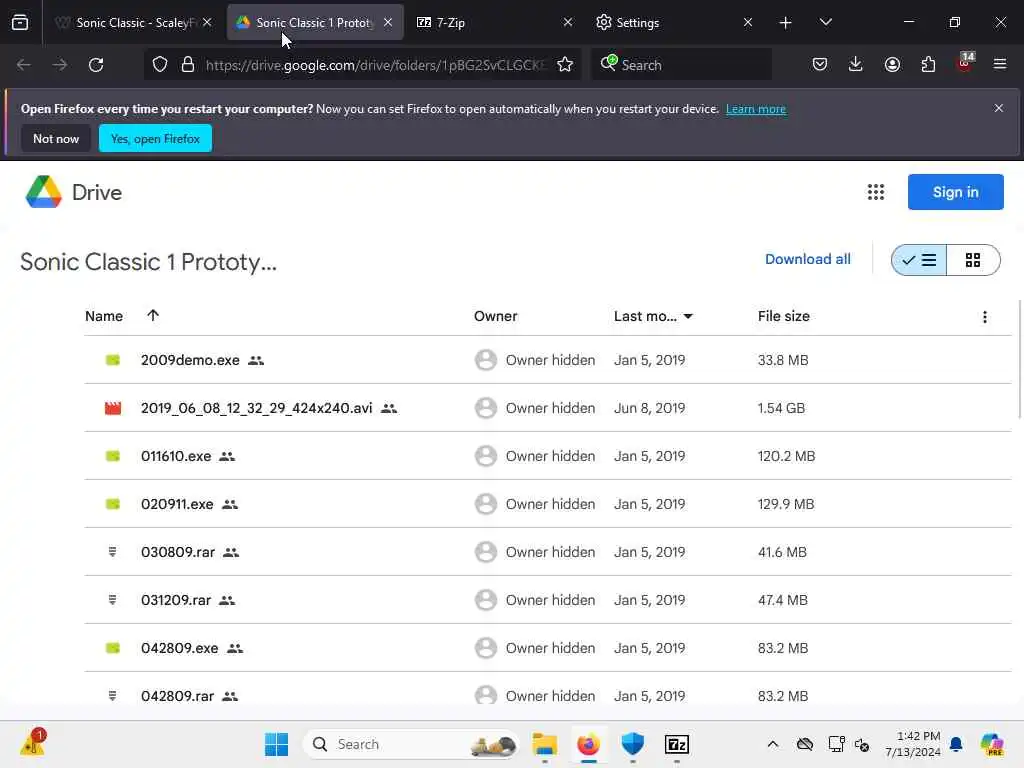The image size is (1024, 768).
Task: List all tabs dropdown chevron
Action: [x=825, y=23]
